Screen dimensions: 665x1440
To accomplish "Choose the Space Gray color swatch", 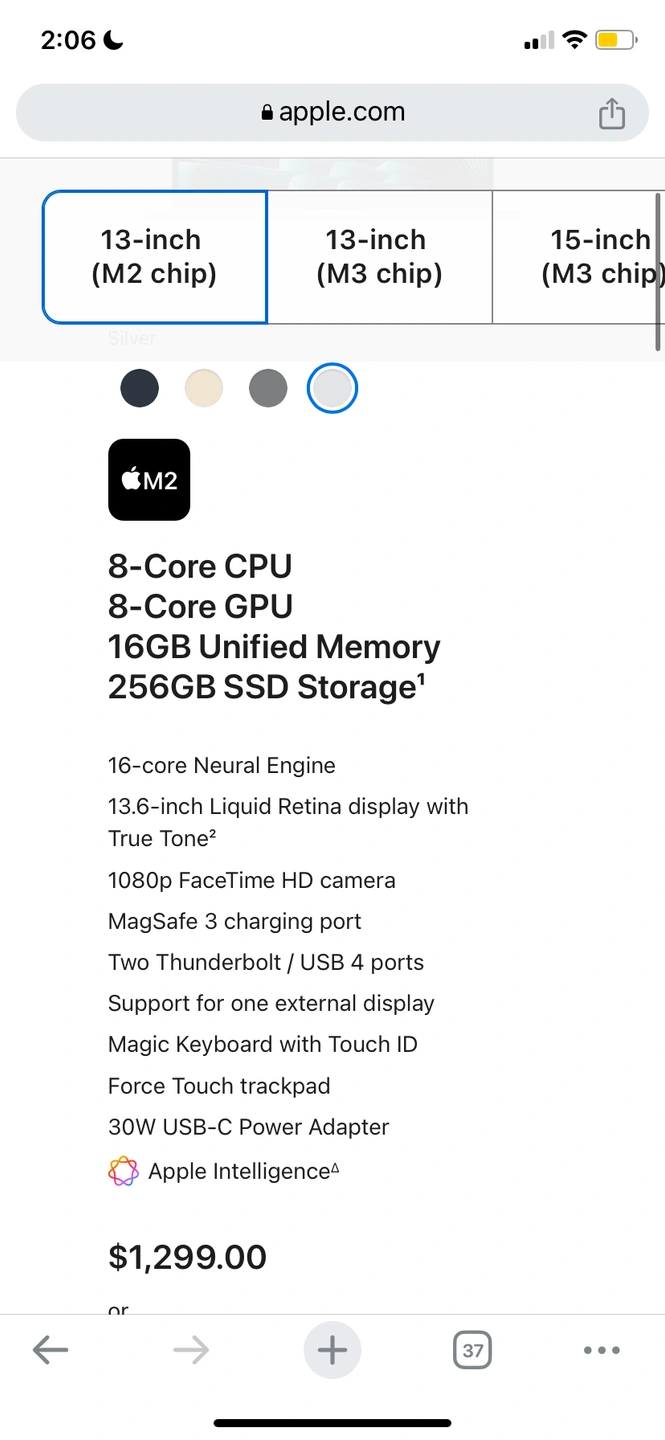I will pyautogui.click(x=268, y=388).
